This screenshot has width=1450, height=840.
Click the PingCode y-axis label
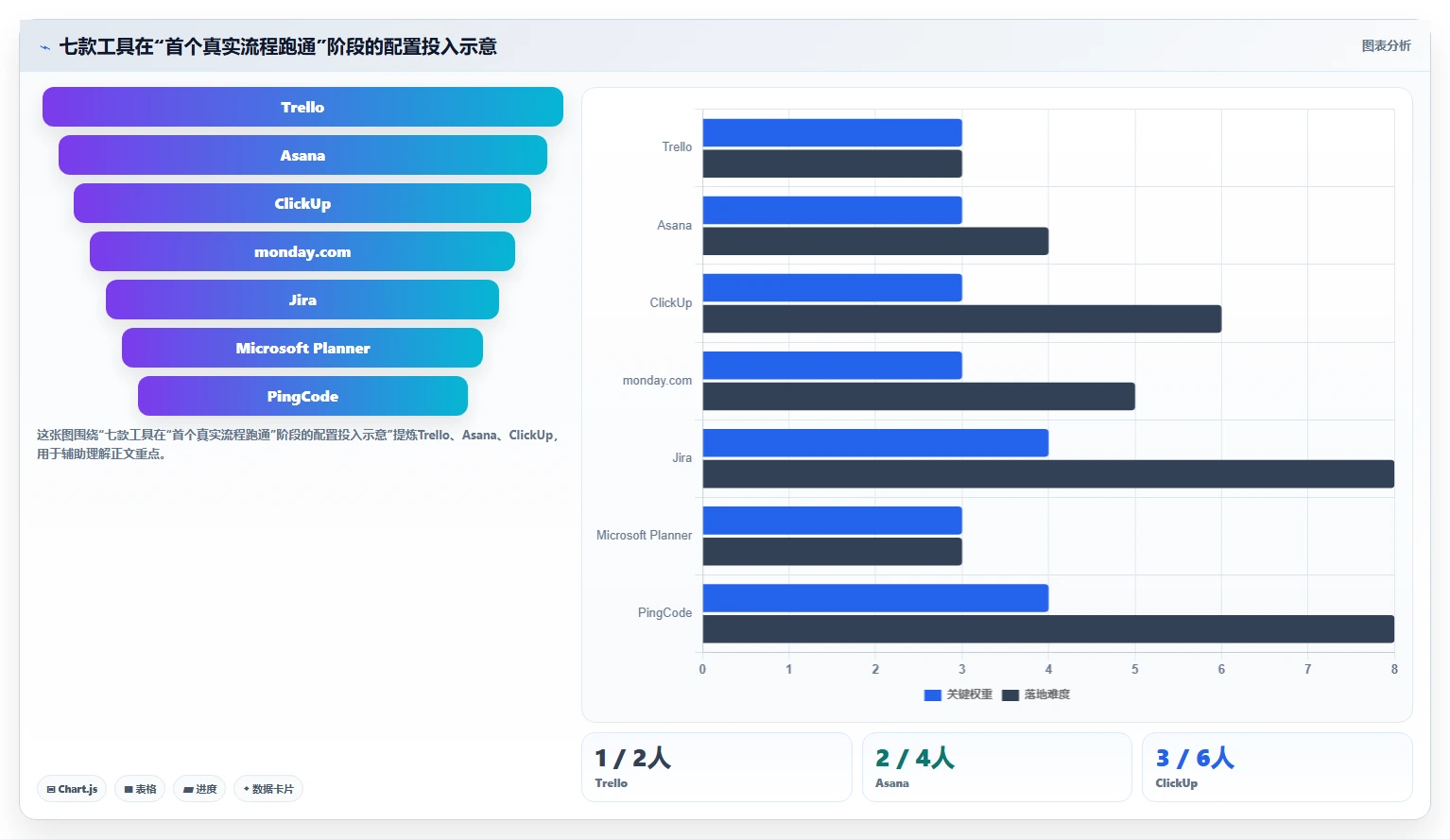(x=665, y=612)
